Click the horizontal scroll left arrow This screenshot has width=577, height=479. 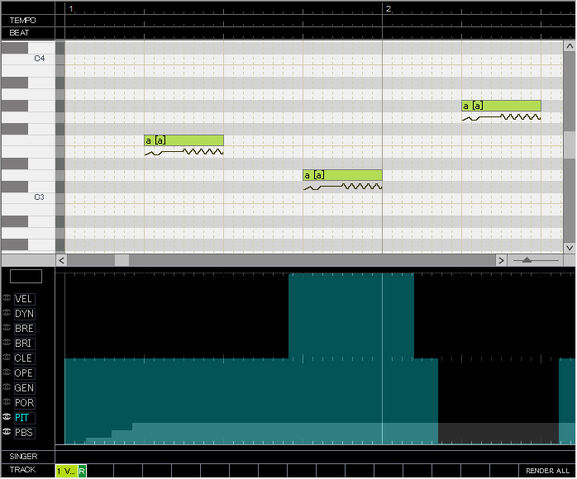point(61,260)
